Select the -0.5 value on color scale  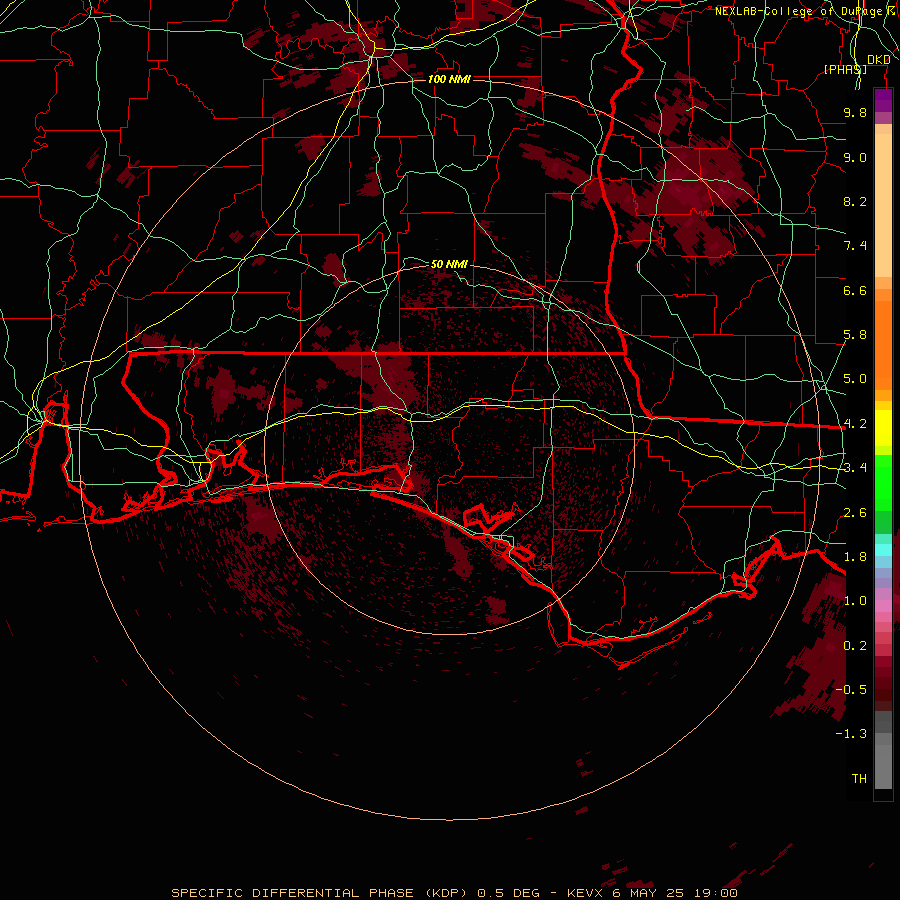(851, 690)
